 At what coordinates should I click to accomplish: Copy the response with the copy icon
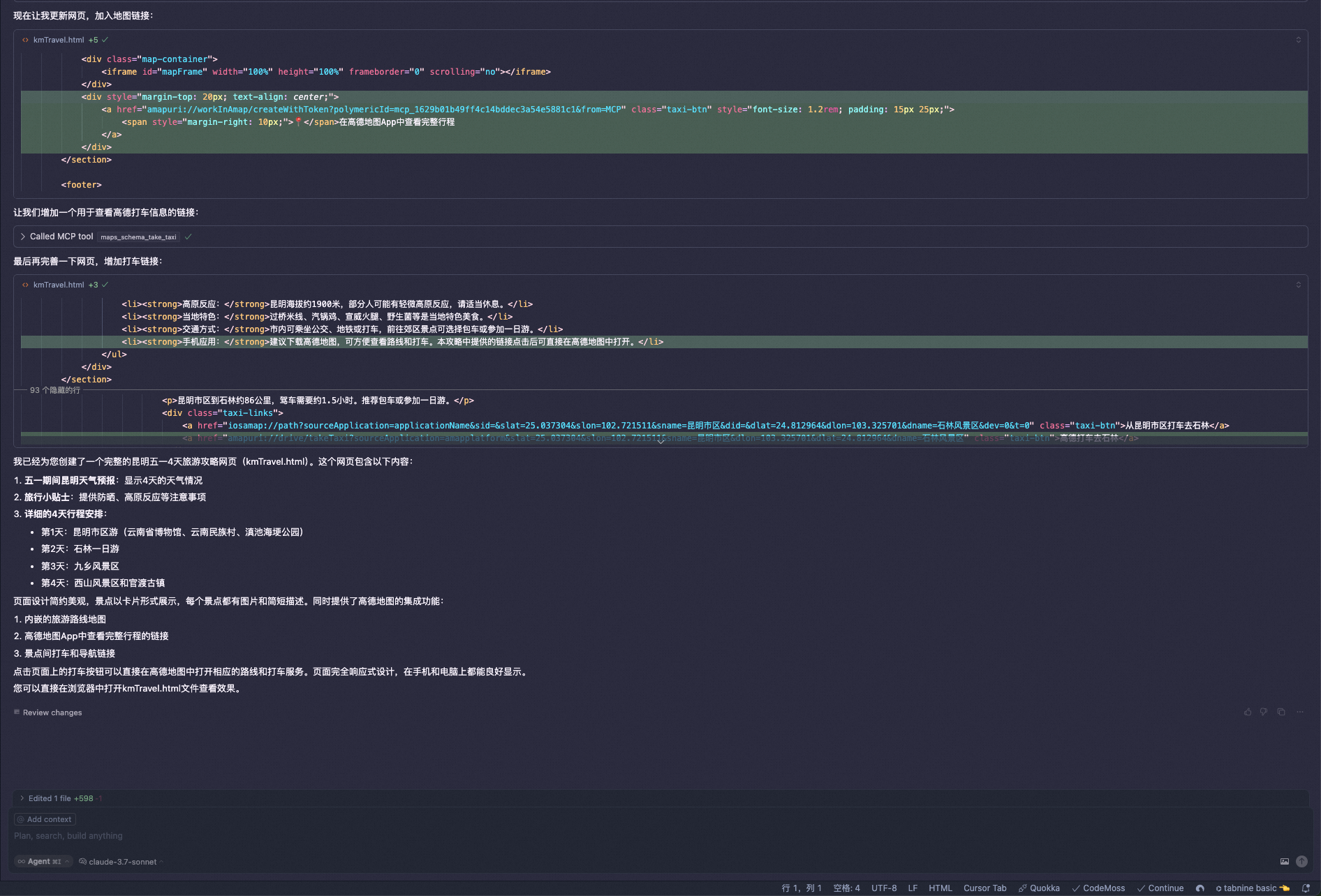point(1281,712)
